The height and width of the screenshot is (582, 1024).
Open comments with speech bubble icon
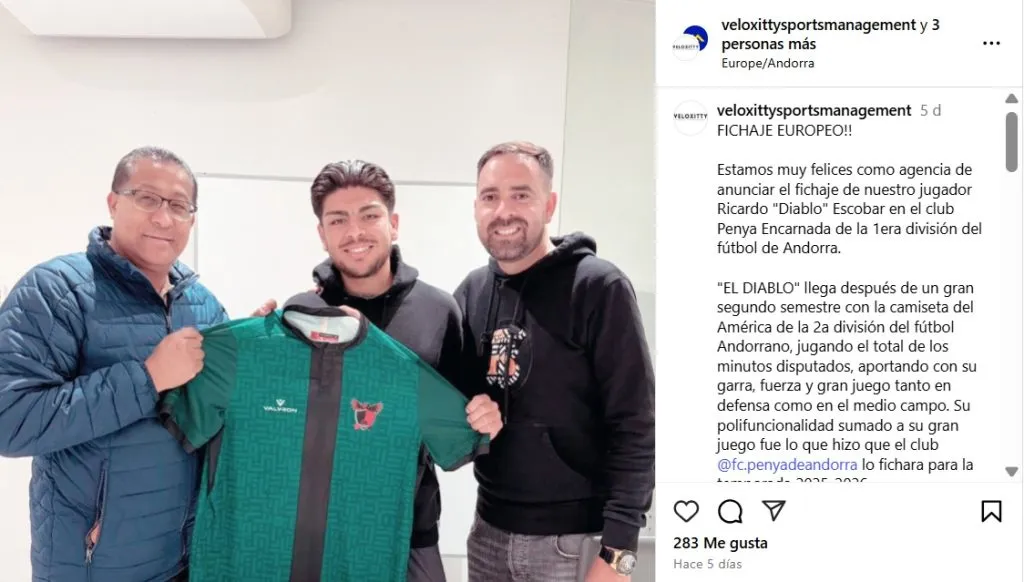tap(730, 511)
